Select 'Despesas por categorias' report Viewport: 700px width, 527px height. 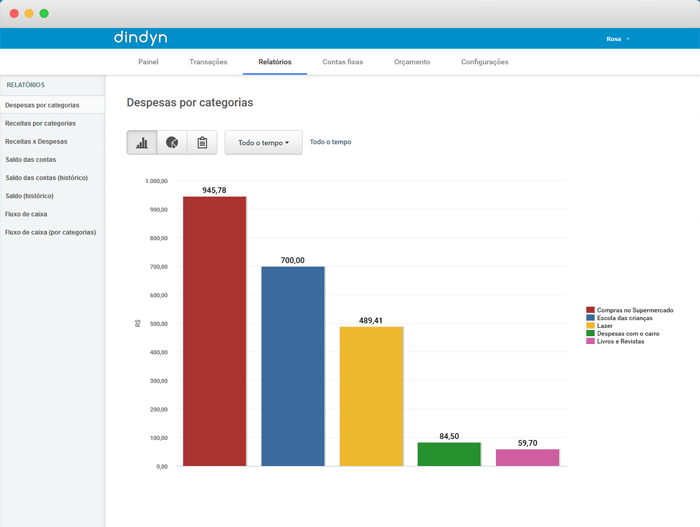[52, 105]
